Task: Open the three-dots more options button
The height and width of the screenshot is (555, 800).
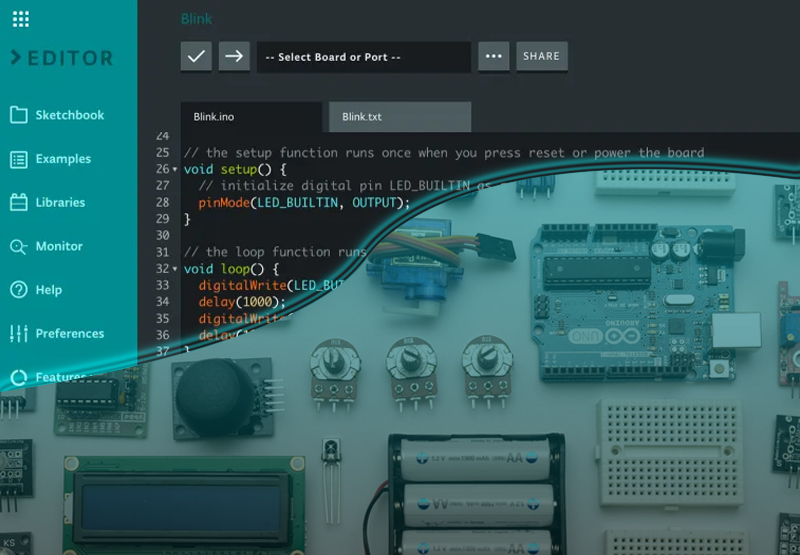Action: (493, 56)
